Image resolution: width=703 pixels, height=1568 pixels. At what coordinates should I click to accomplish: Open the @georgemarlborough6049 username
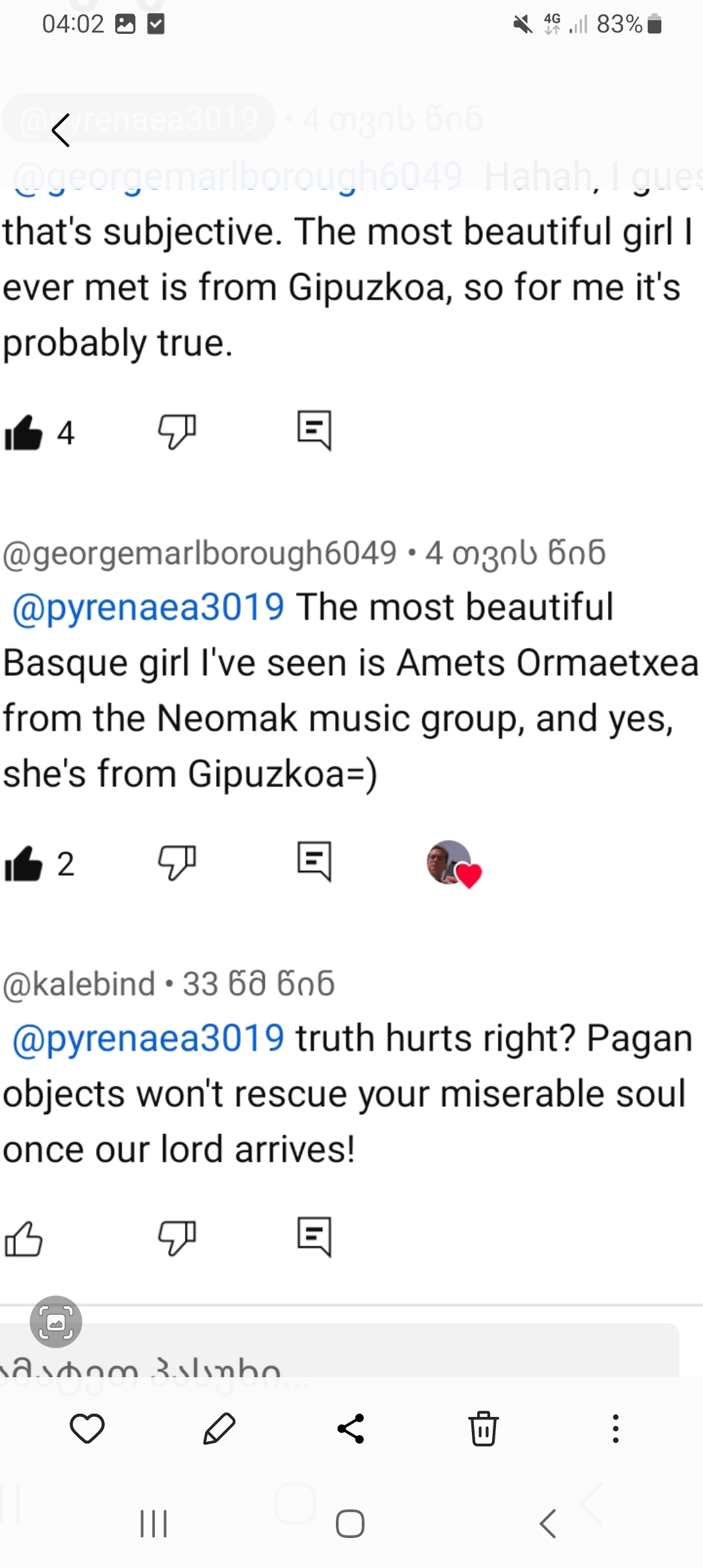coord(199,553)
